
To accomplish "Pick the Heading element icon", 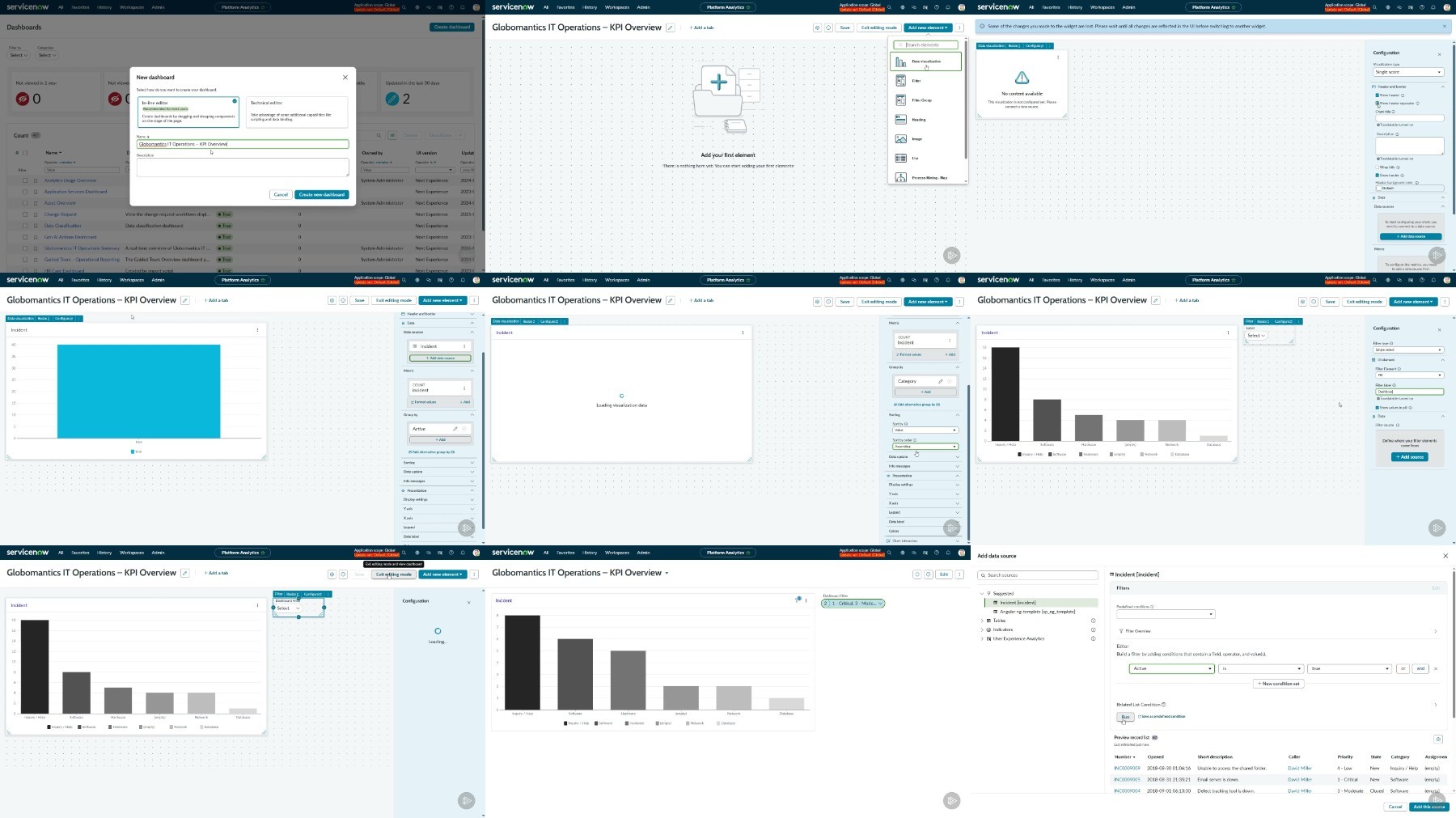I will tap(900, 120).
